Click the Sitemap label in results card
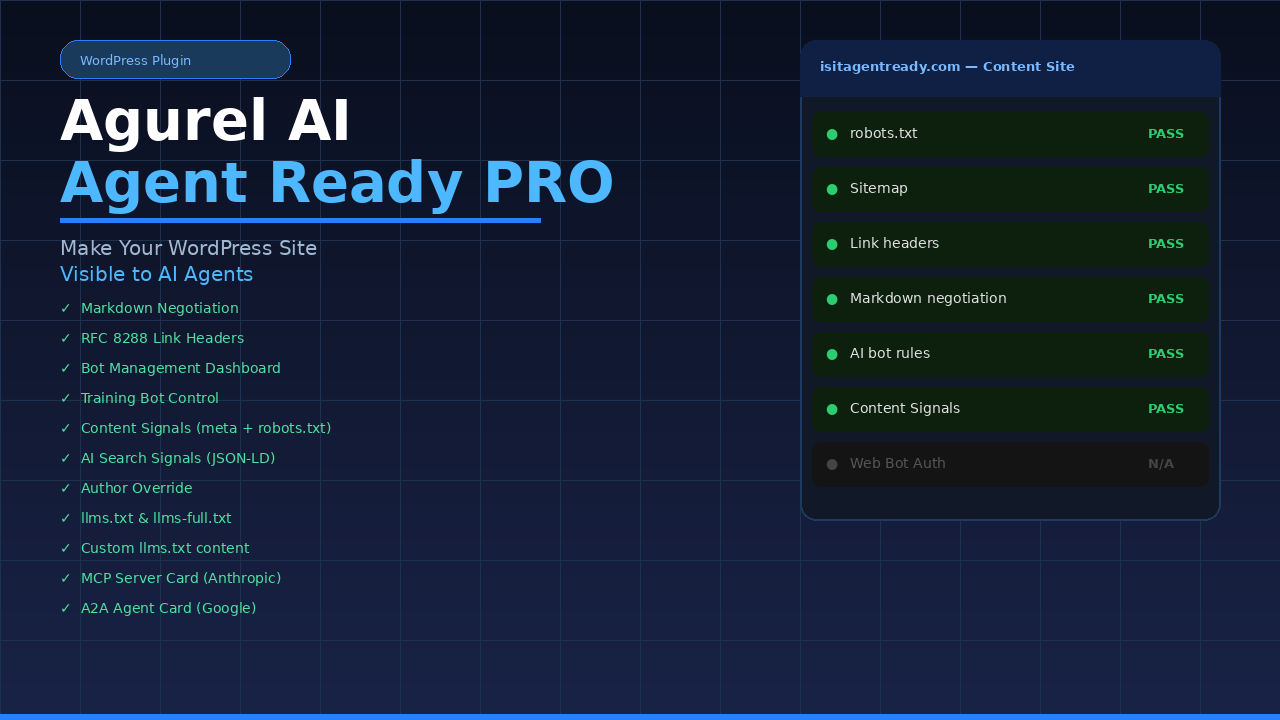Screen dimensions: 1280x720 879,189
